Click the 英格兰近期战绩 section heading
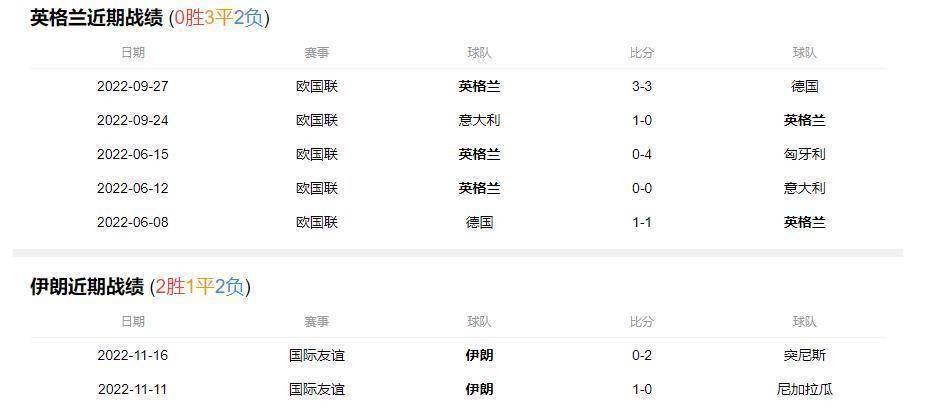The height and width of the screenshot is (414, 932). tap(98, 18)
